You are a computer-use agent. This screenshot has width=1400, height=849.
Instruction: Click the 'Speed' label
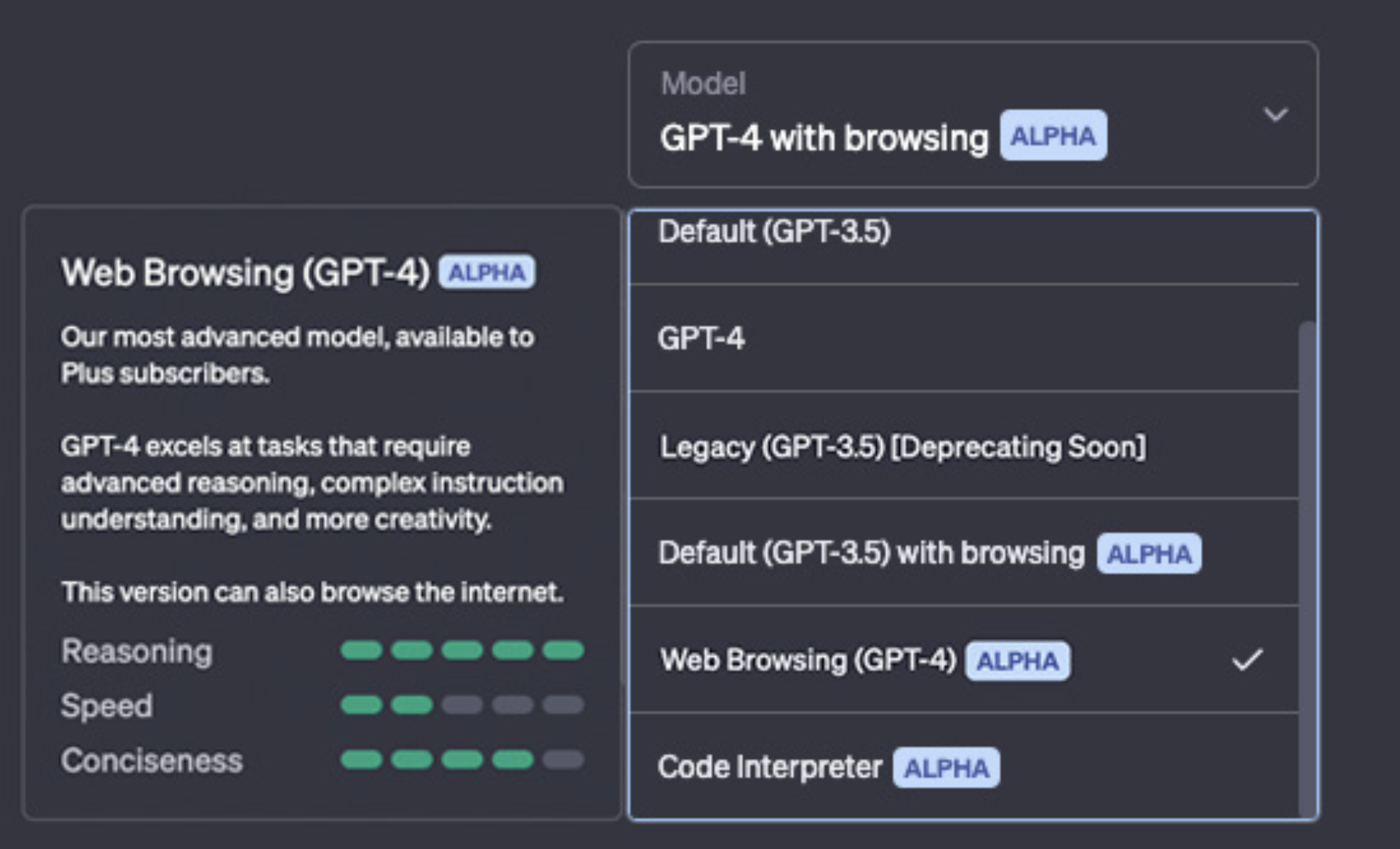pos(107,706)
